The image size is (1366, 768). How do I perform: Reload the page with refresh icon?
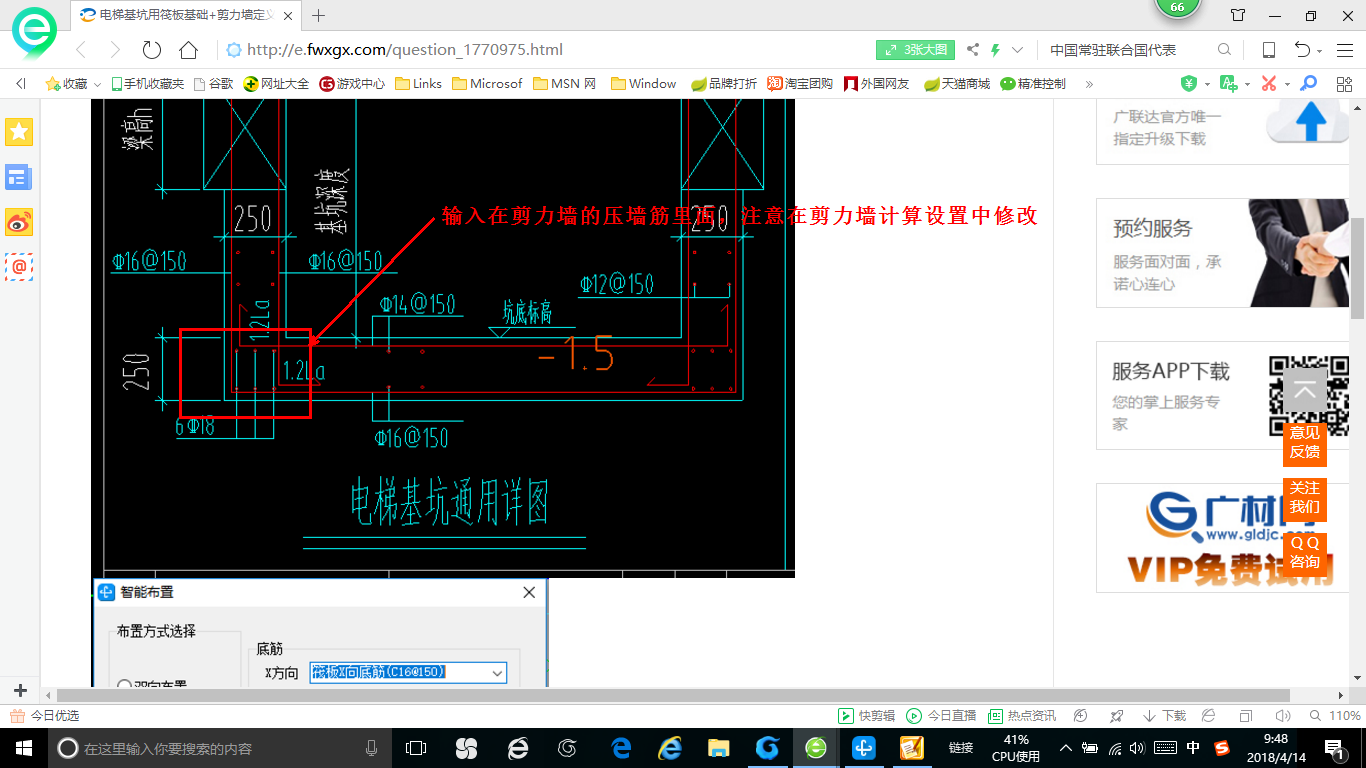[x=152, y=50]
